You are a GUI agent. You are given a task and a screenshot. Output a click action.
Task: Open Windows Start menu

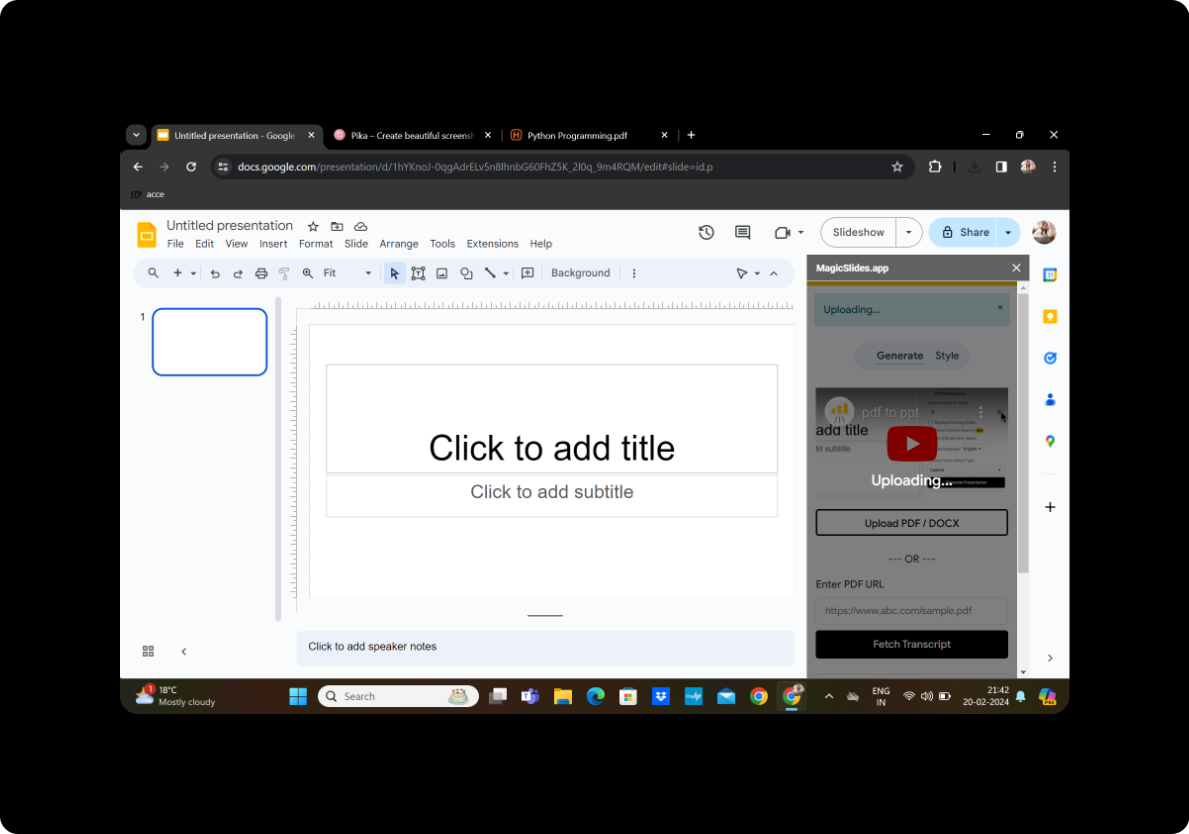coord(298,697)
